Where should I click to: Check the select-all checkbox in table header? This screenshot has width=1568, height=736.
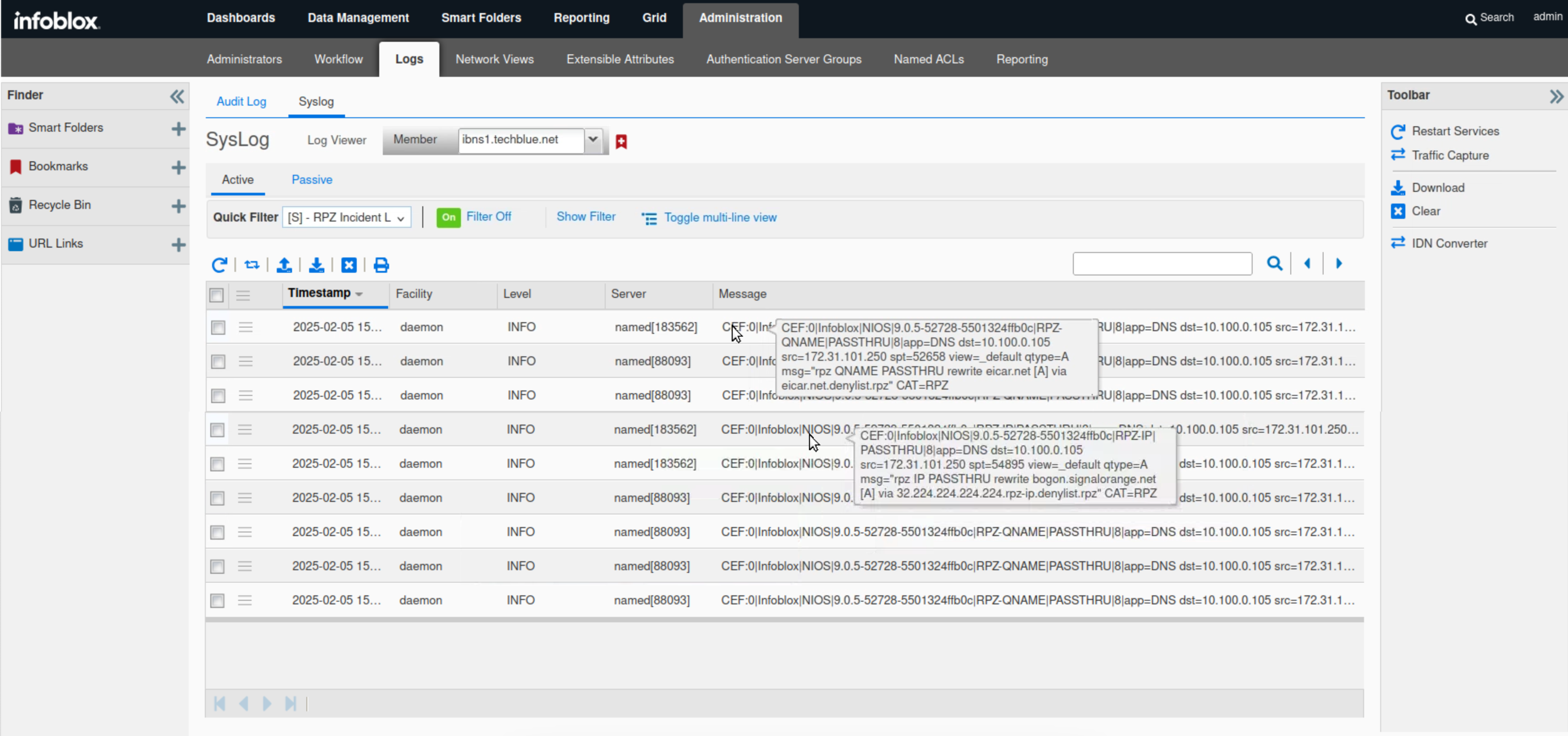[217, 295]
